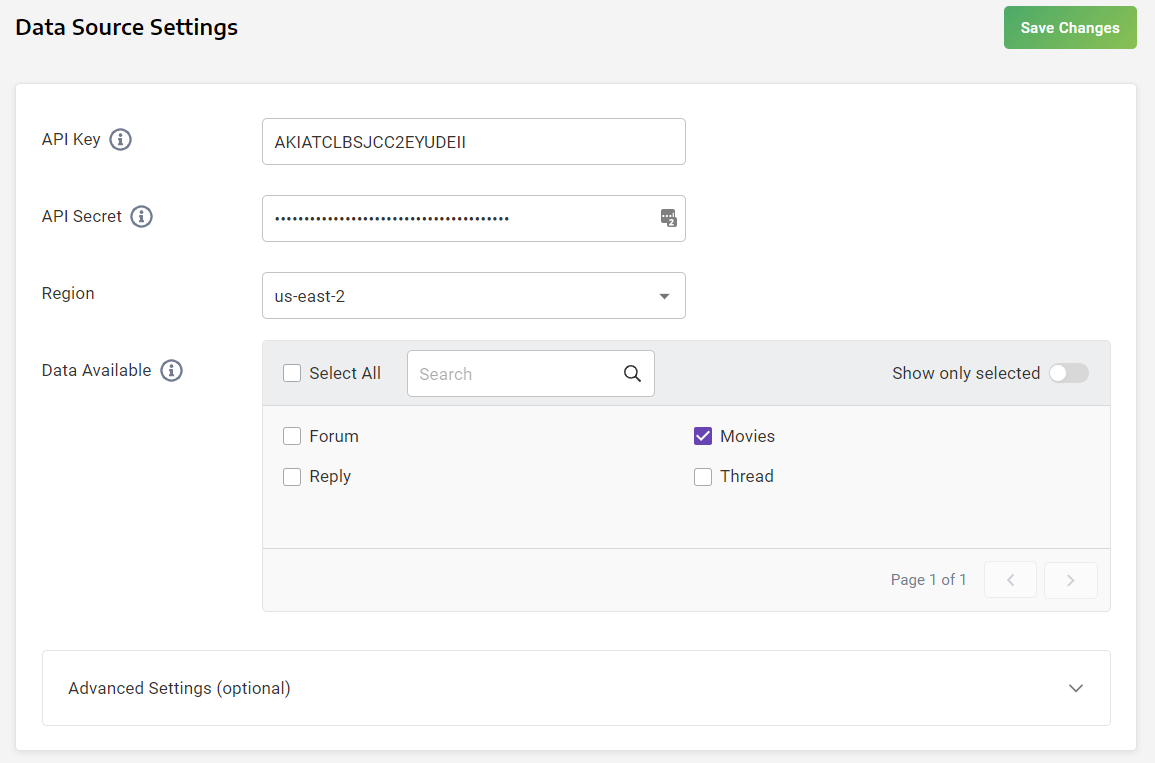Click the Data Available info icon
Image resolution: width=1155 pixels, height=763 pixels.
tap(171, 370)
